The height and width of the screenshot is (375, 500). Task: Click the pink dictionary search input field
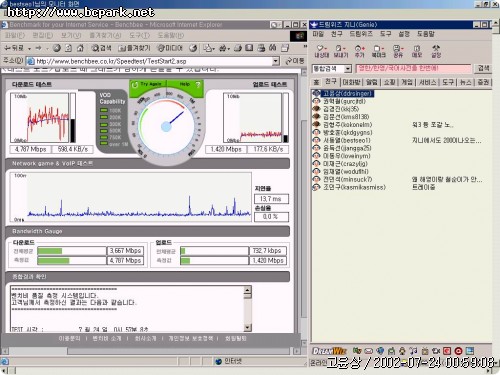click(414, 68)
